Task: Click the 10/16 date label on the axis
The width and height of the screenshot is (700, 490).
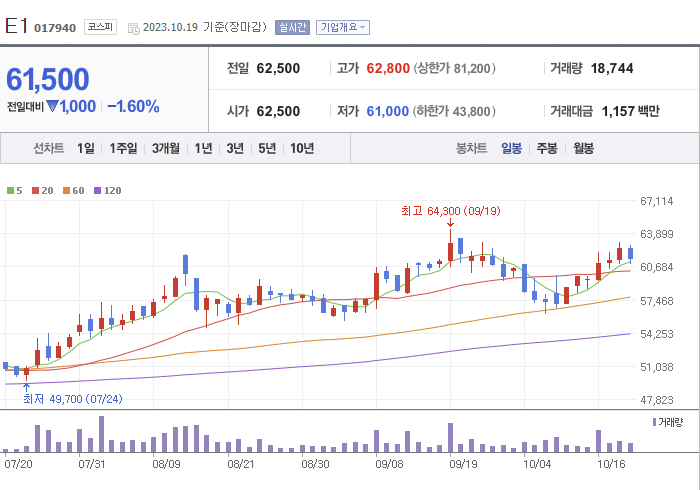Action: [611, 464]
